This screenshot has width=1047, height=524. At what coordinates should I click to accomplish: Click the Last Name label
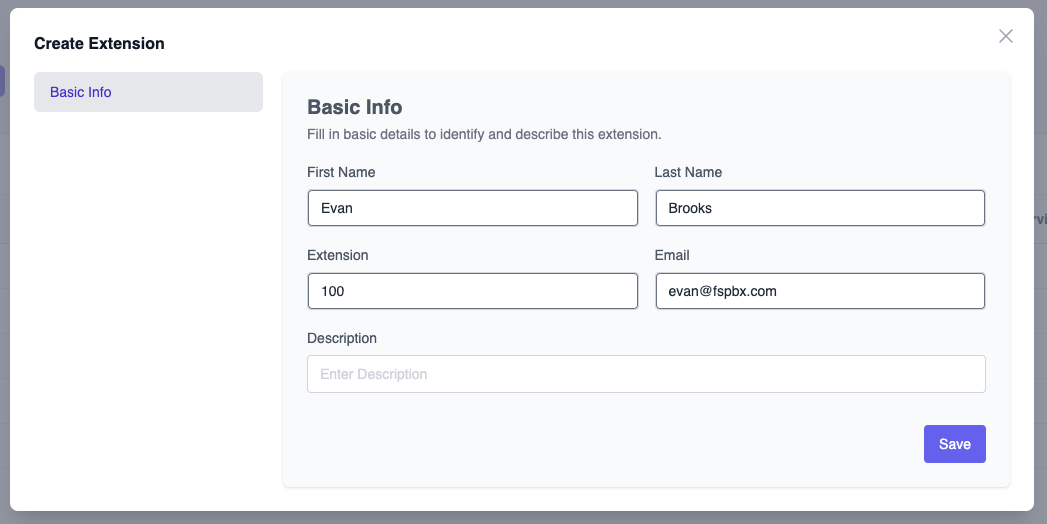pyautogui.click(x=688, y=172)
